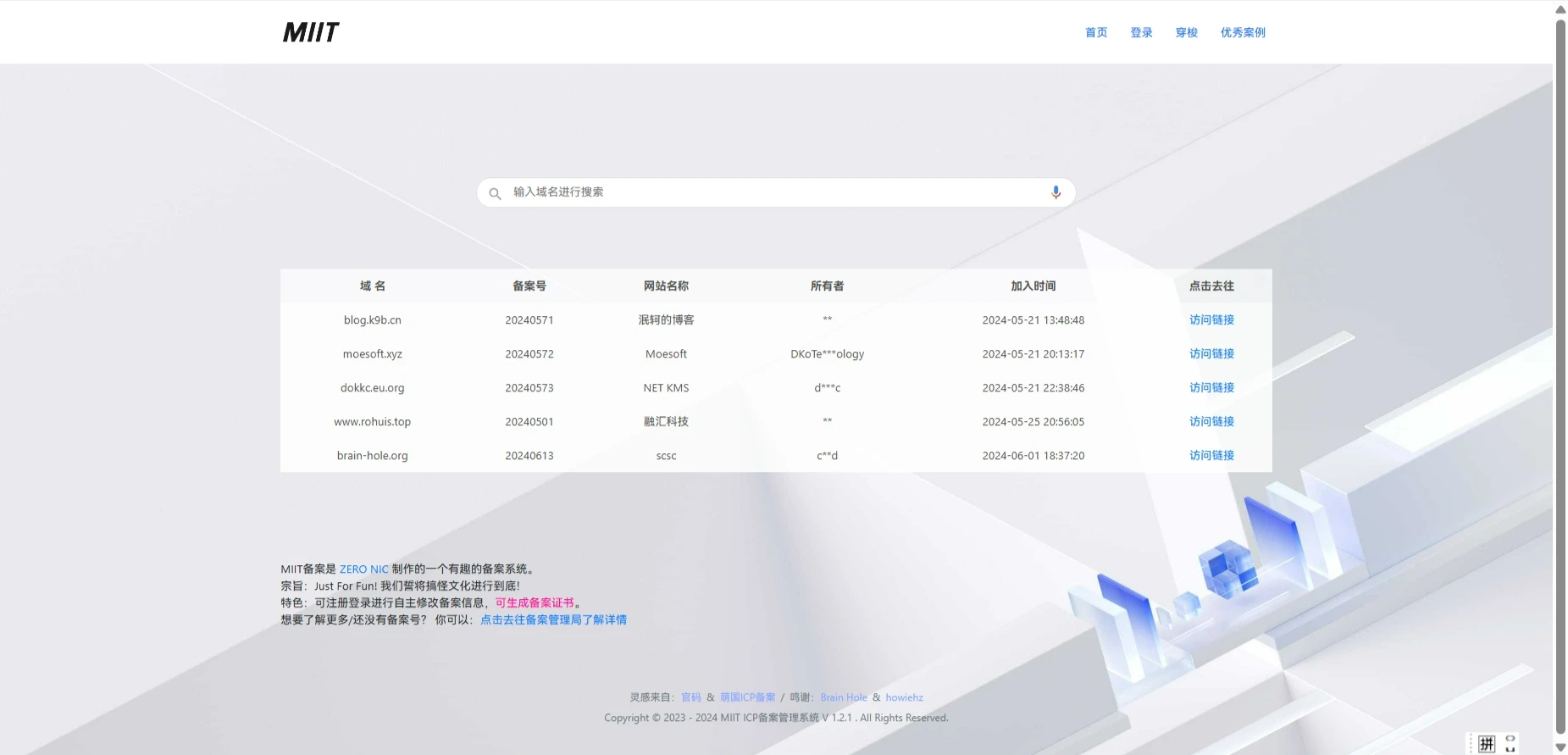Click the Pinyin input method icon
Screen dimensions: 1568x755
[1487, 744]
